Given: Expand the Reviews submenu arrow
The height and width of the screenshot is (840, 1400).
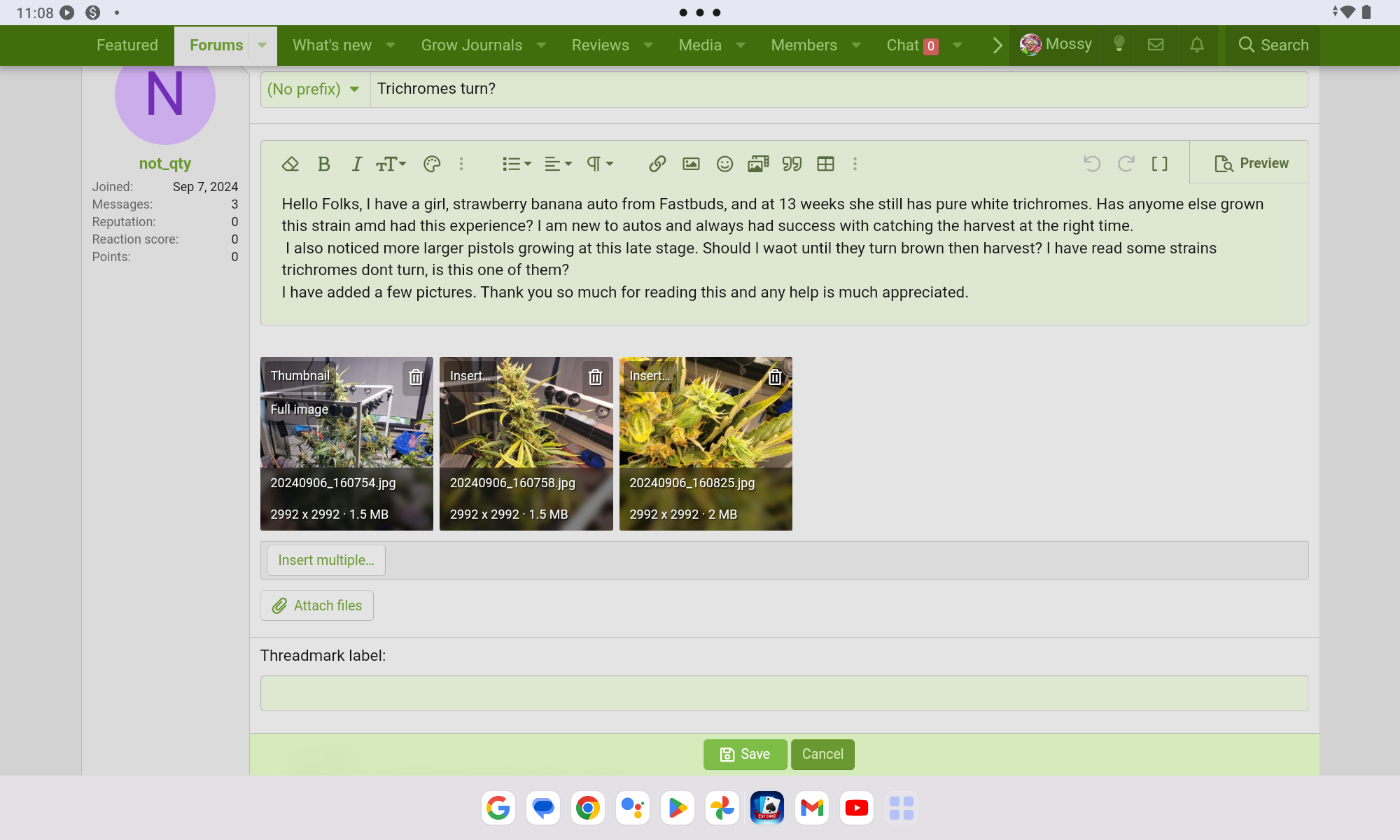Looking at the screenshot, I should (x=648, y=45).
